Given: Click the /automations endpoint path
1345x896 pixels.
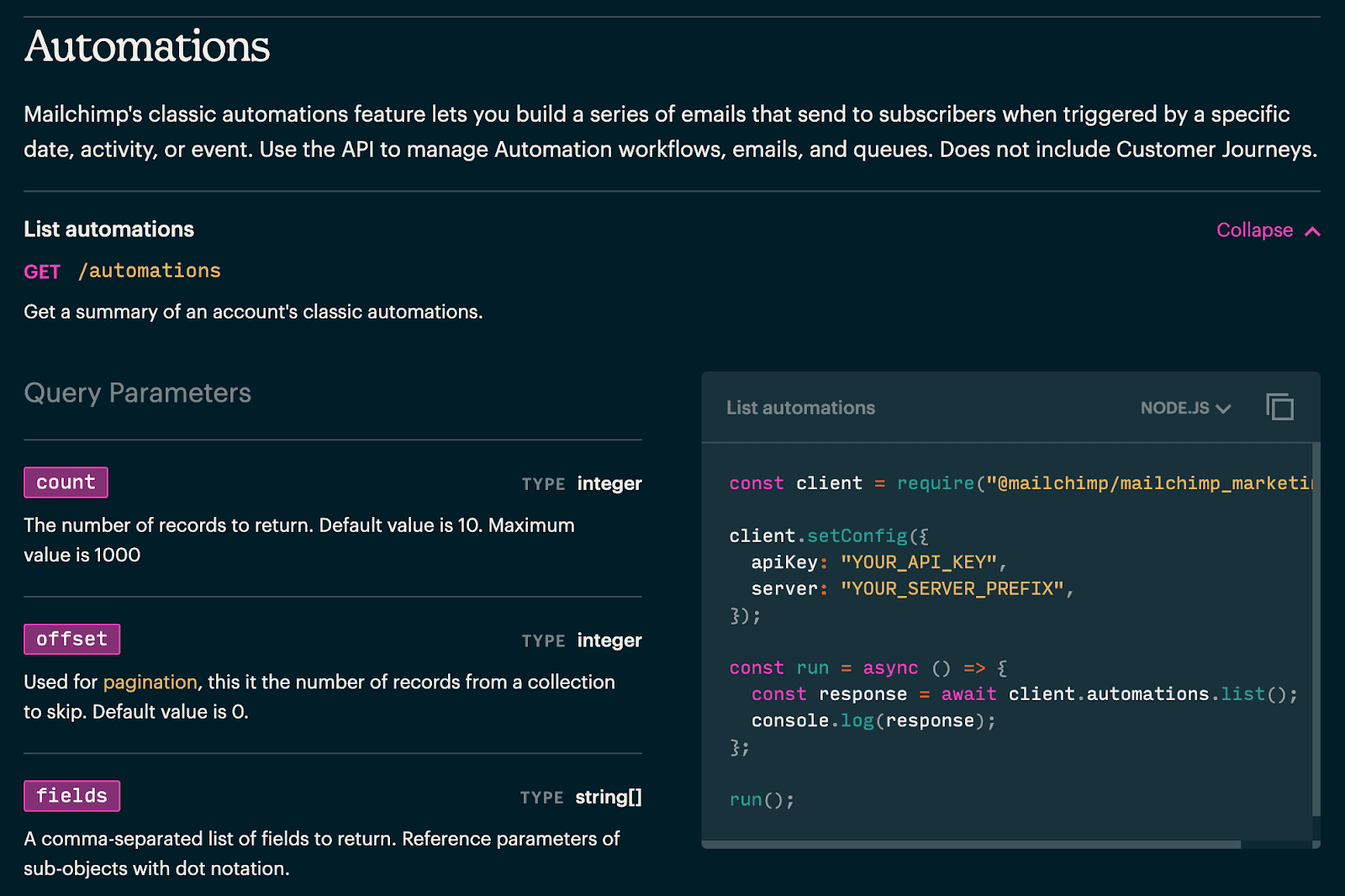Looking at the screenshot, I should (150, 271).
